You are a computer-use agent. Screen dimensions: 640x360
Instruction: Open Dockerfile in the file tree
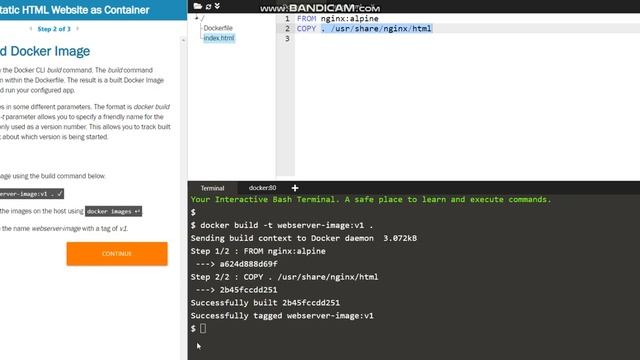coord(218,28)
